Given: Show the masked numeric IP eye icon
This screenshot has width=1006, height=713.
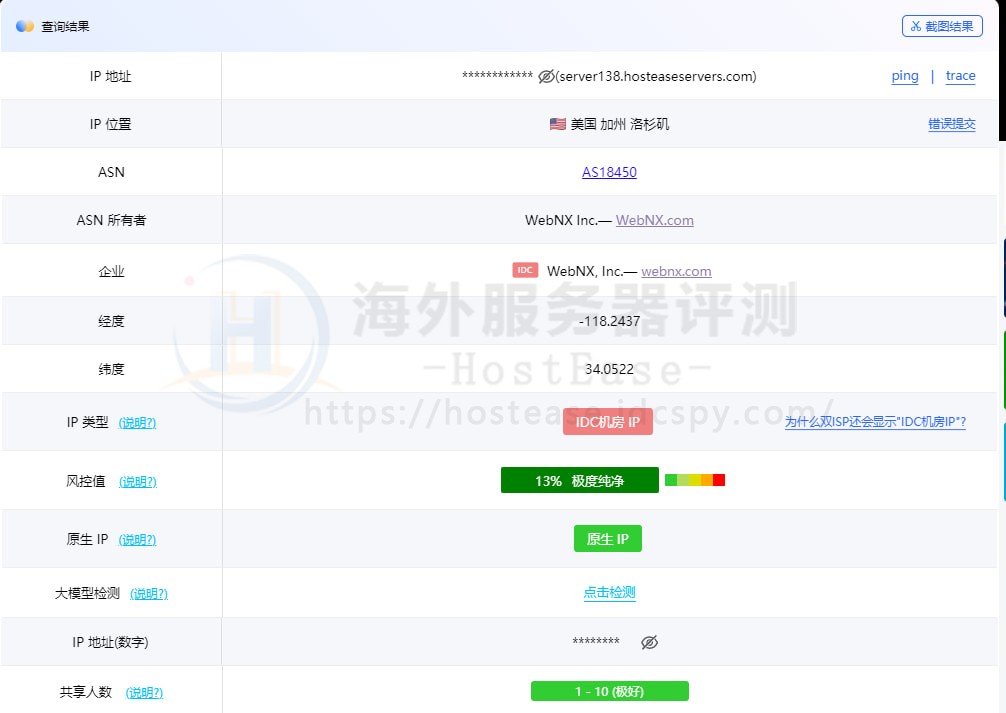Looking at the screenshot, I should (649, 642).
